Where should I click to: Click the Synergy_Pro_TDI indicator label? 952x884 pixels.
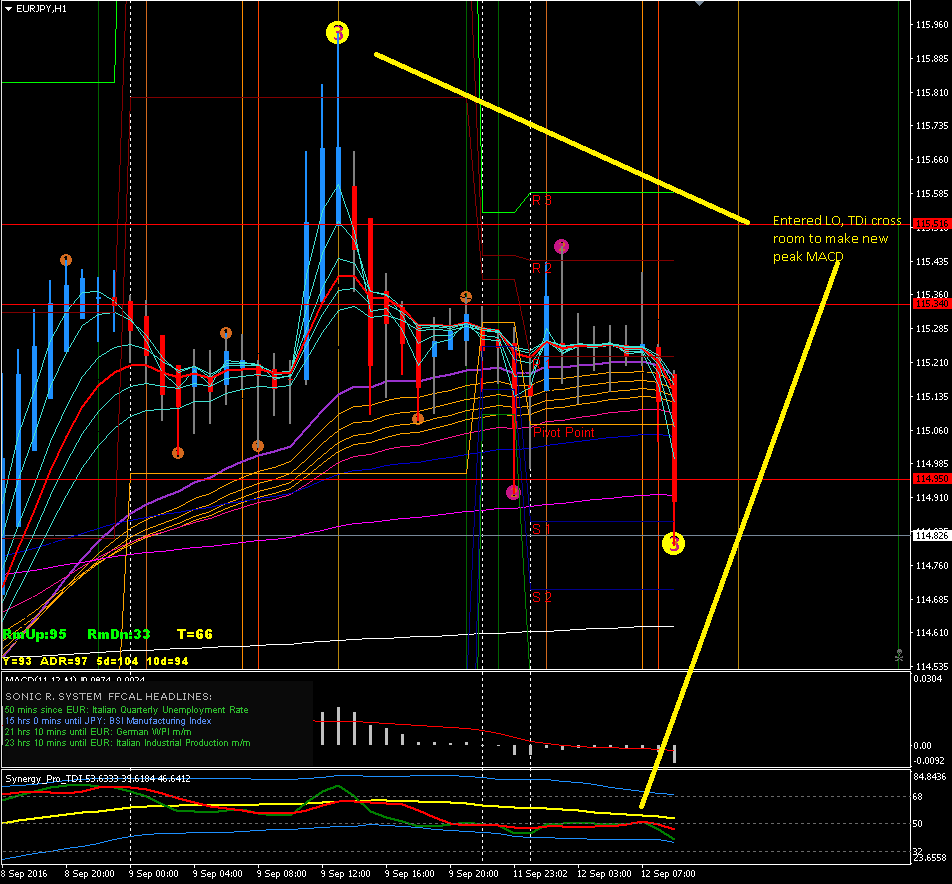pyautogui.click(x=97, y=778)
